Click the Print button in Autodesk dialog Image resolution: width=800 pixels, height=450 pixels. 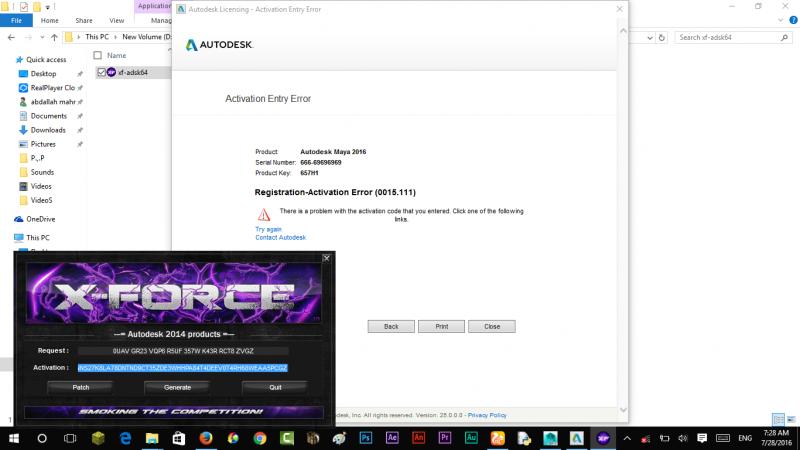tap(441, 327)
